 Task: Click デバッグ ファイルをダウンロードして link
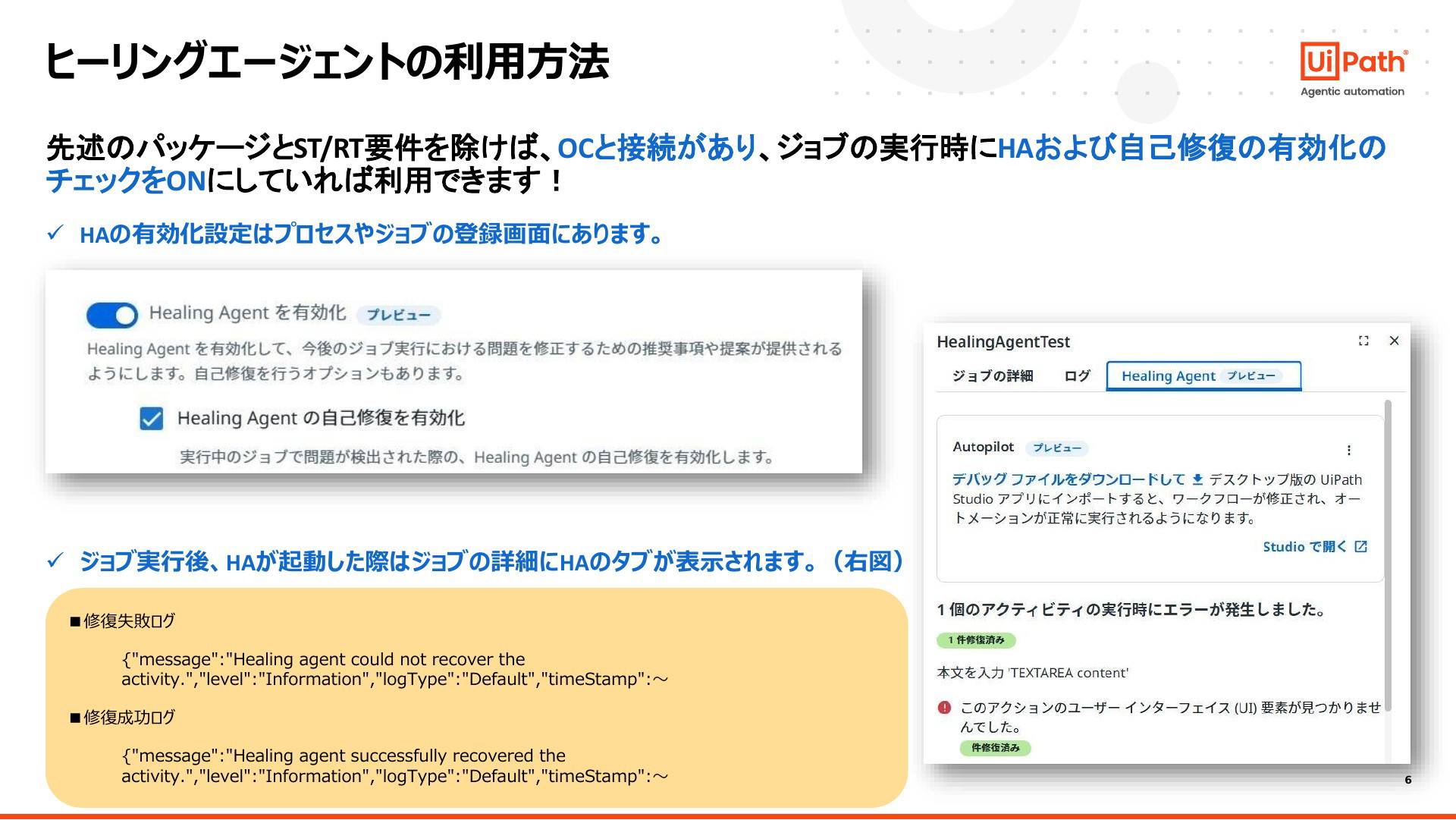click(x=1068, y=479)
